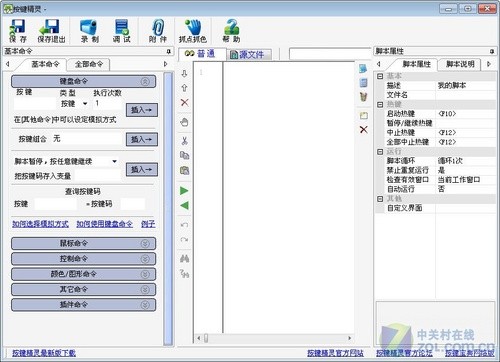Screen dimensions: 500x362
Task: Click the editor horizontal scrollbar
Action: point(274,338)
